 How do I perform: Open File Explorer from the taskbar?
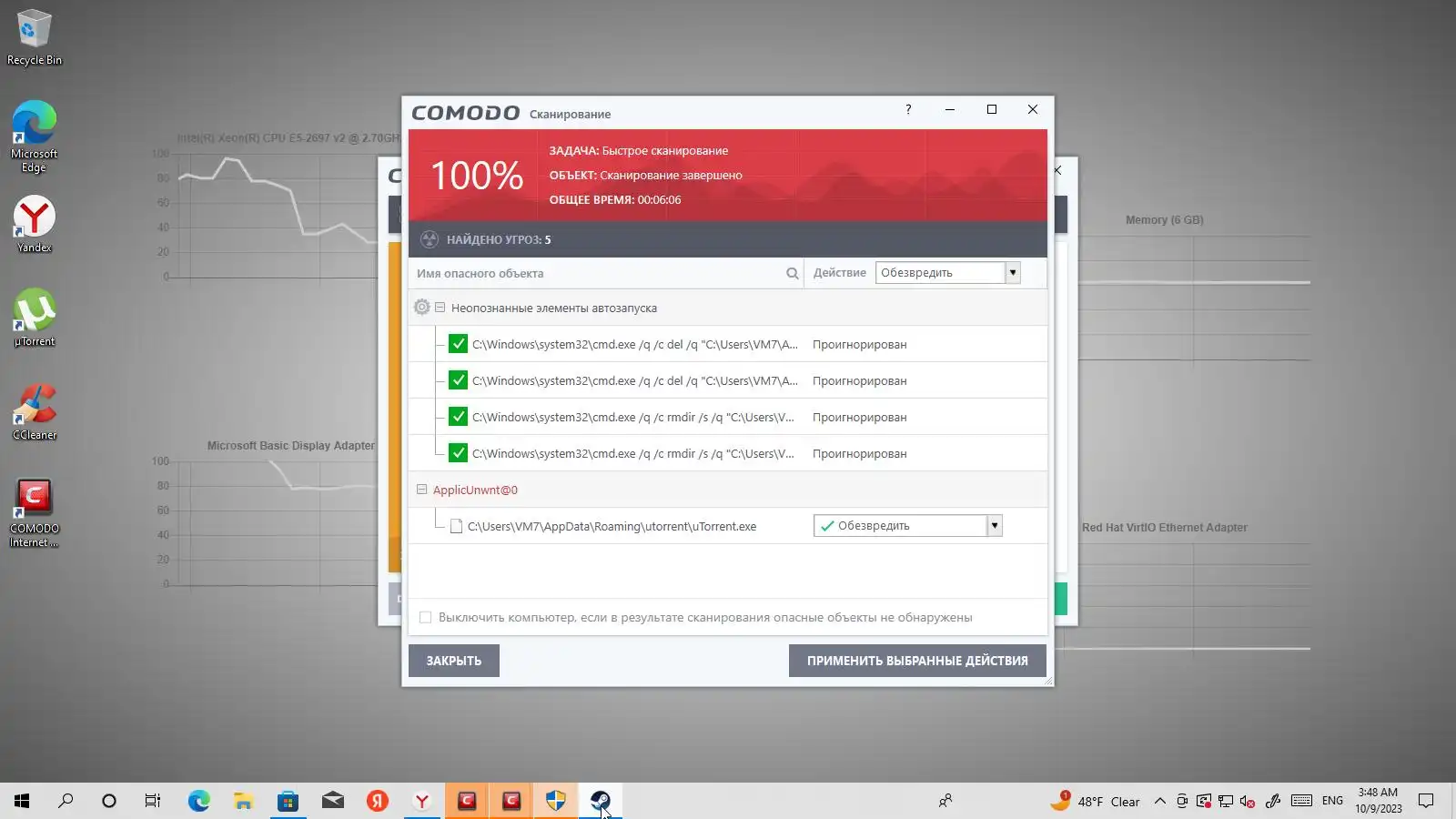coord(243,801)
